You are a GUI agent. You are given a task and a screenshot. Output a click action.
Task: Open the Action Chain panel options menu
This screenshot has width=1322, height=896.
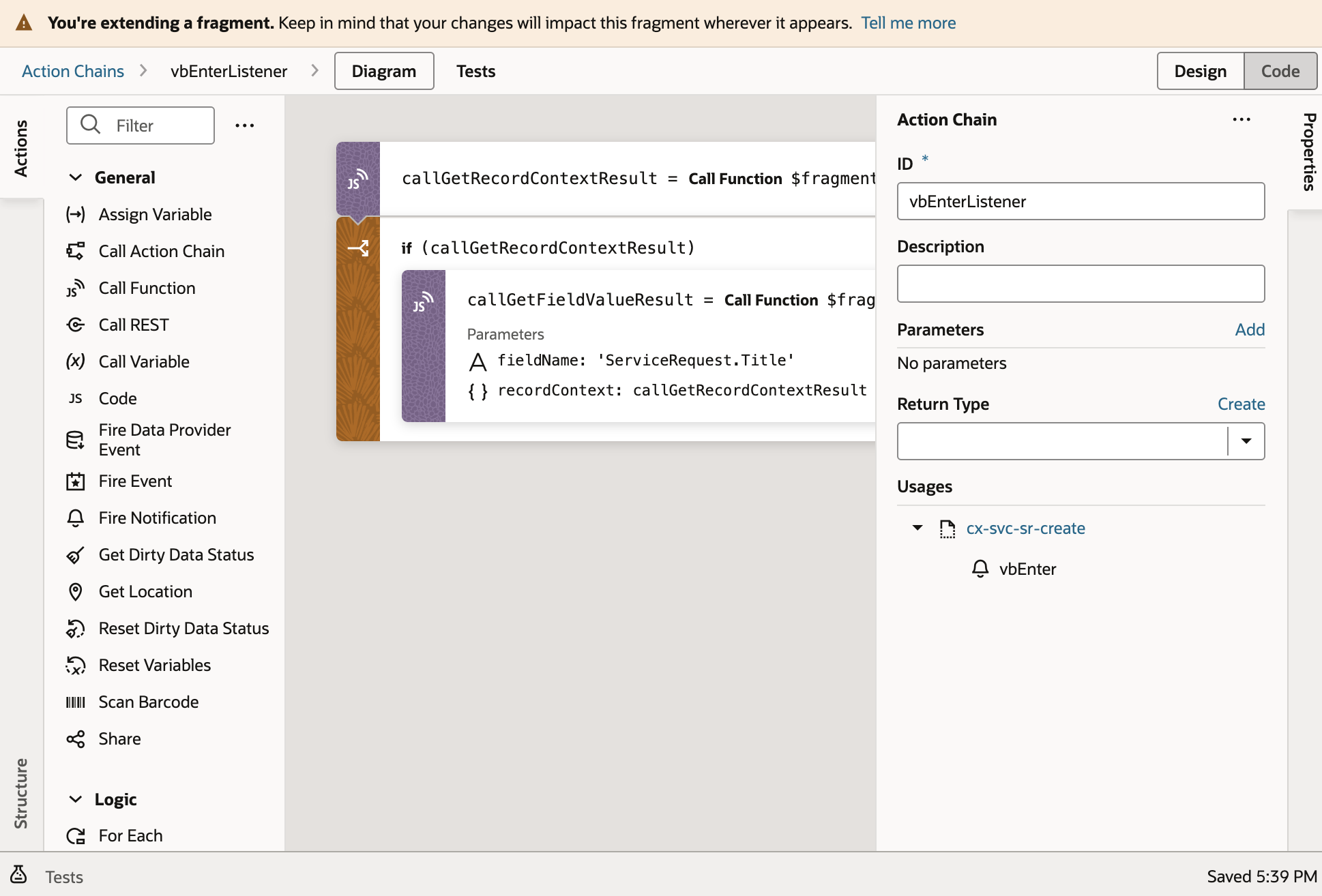(1242, 120)
